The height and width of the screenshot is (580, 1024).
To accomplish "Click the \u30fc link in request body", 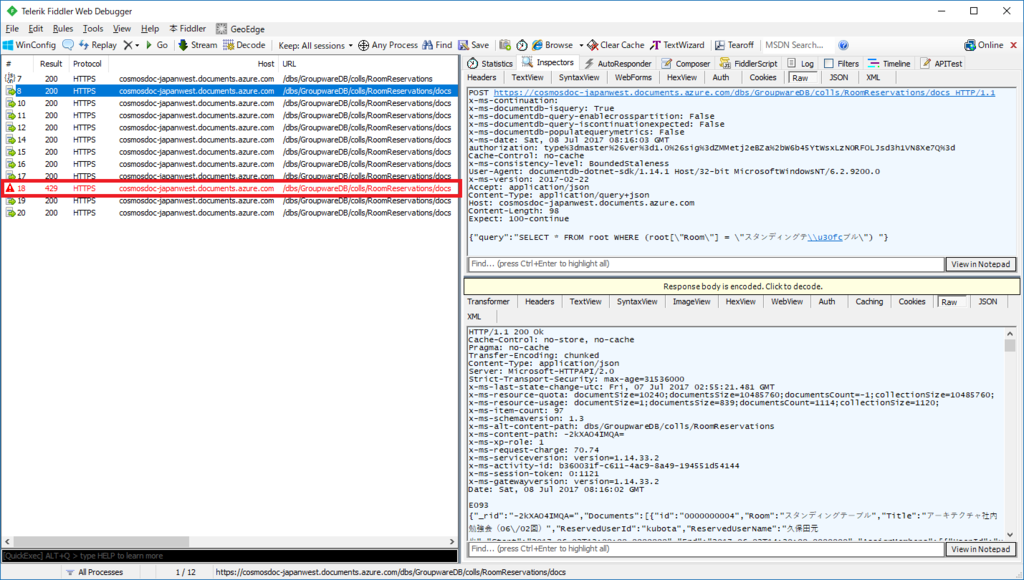I will point(825,237).
